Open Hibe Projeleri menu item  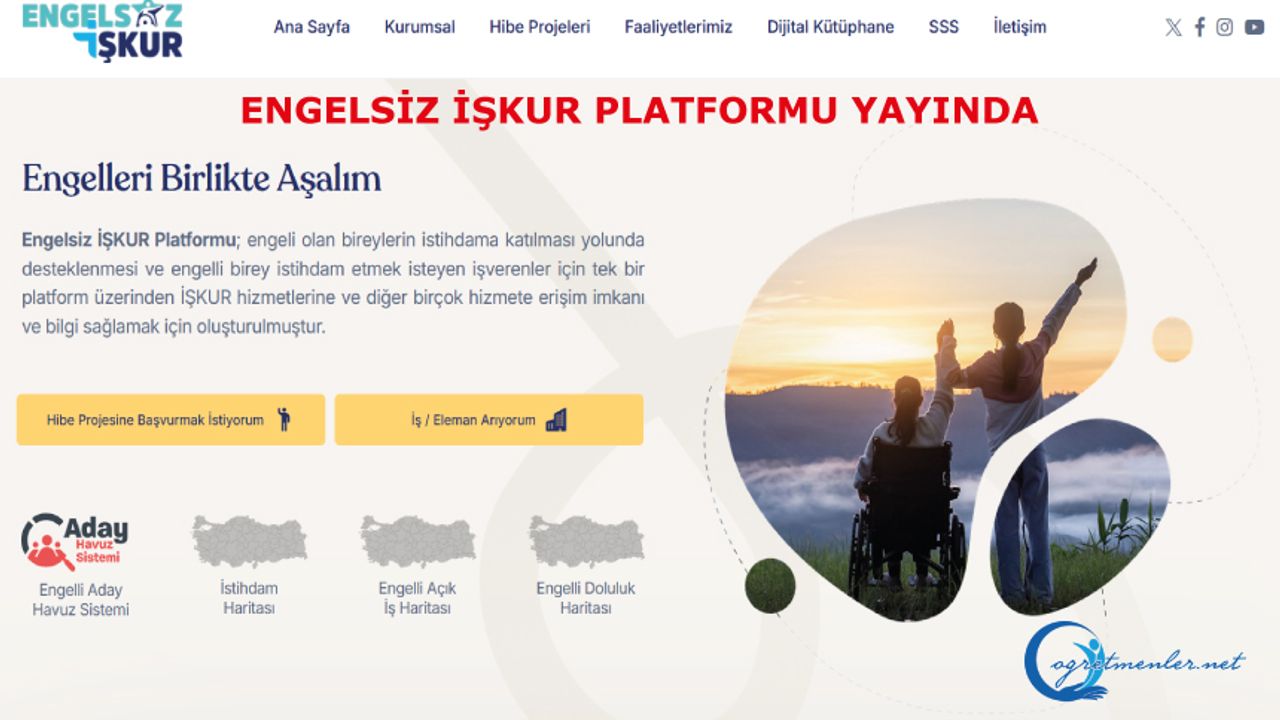pyautogui.click(x=540, y=27)
